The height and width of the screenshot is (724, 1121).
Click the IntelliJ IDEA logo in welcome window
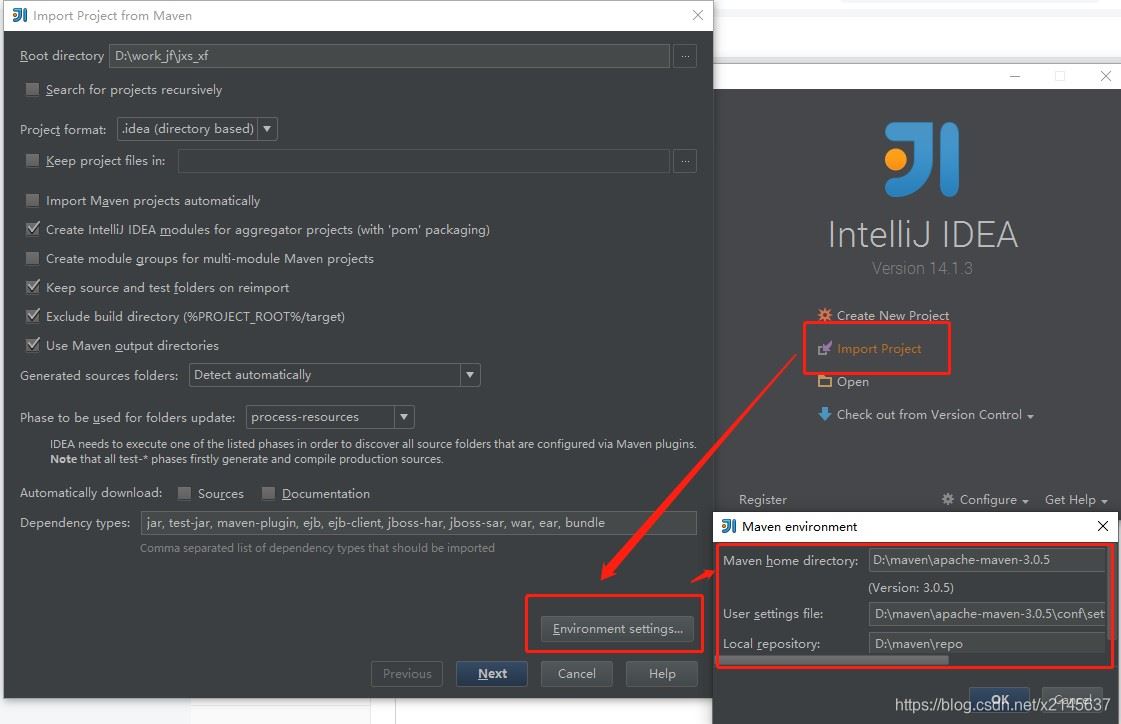point(922,159)
